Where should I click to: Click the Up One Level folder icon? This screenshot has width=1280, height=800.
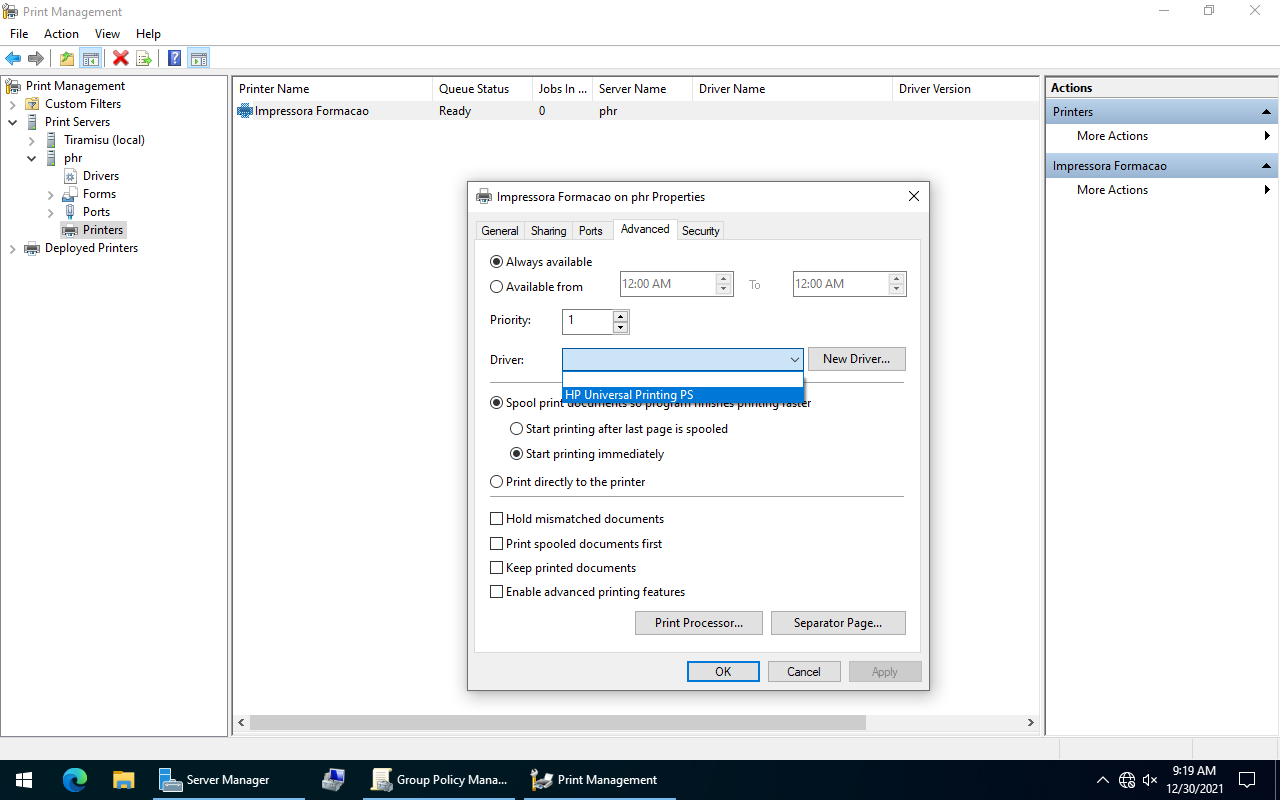(66, 58)
